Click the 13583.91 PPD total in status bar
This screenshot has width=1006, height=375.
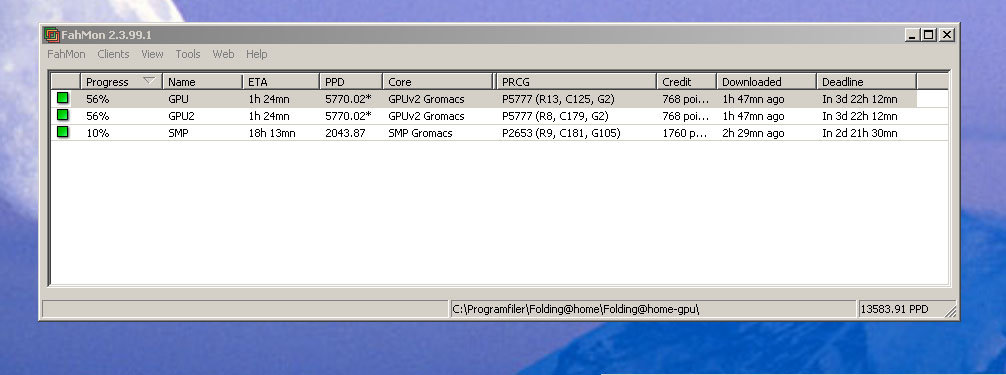pos(894,309)
